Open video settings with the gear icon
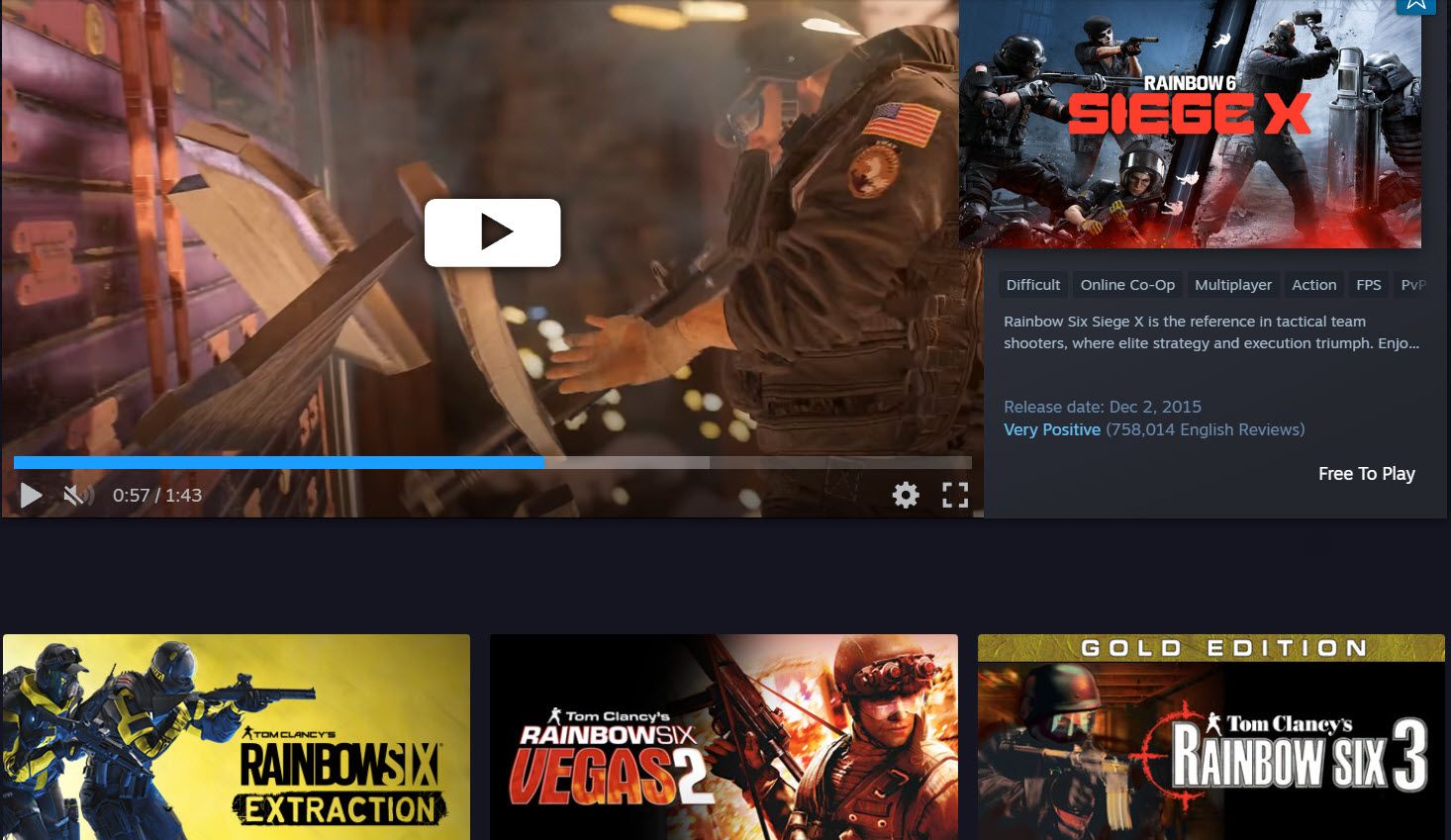This screenshot has width=1451, height=840. point(905,495)
